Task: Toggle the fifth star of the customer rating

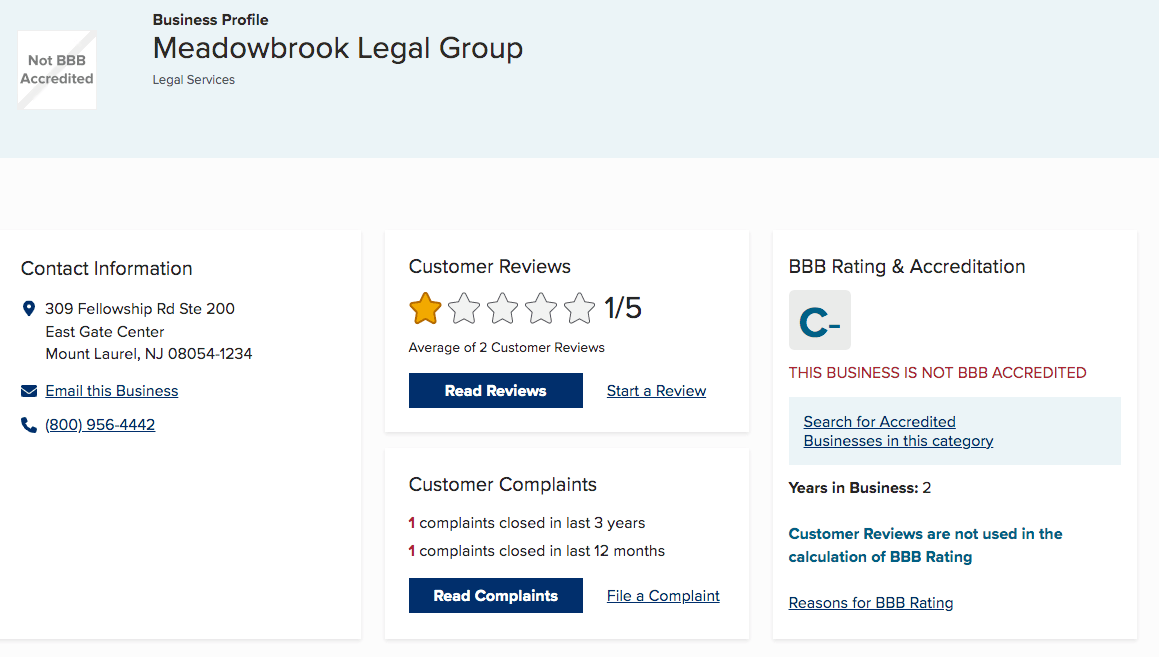Action: pyautogui.click(x=579, y=308)
